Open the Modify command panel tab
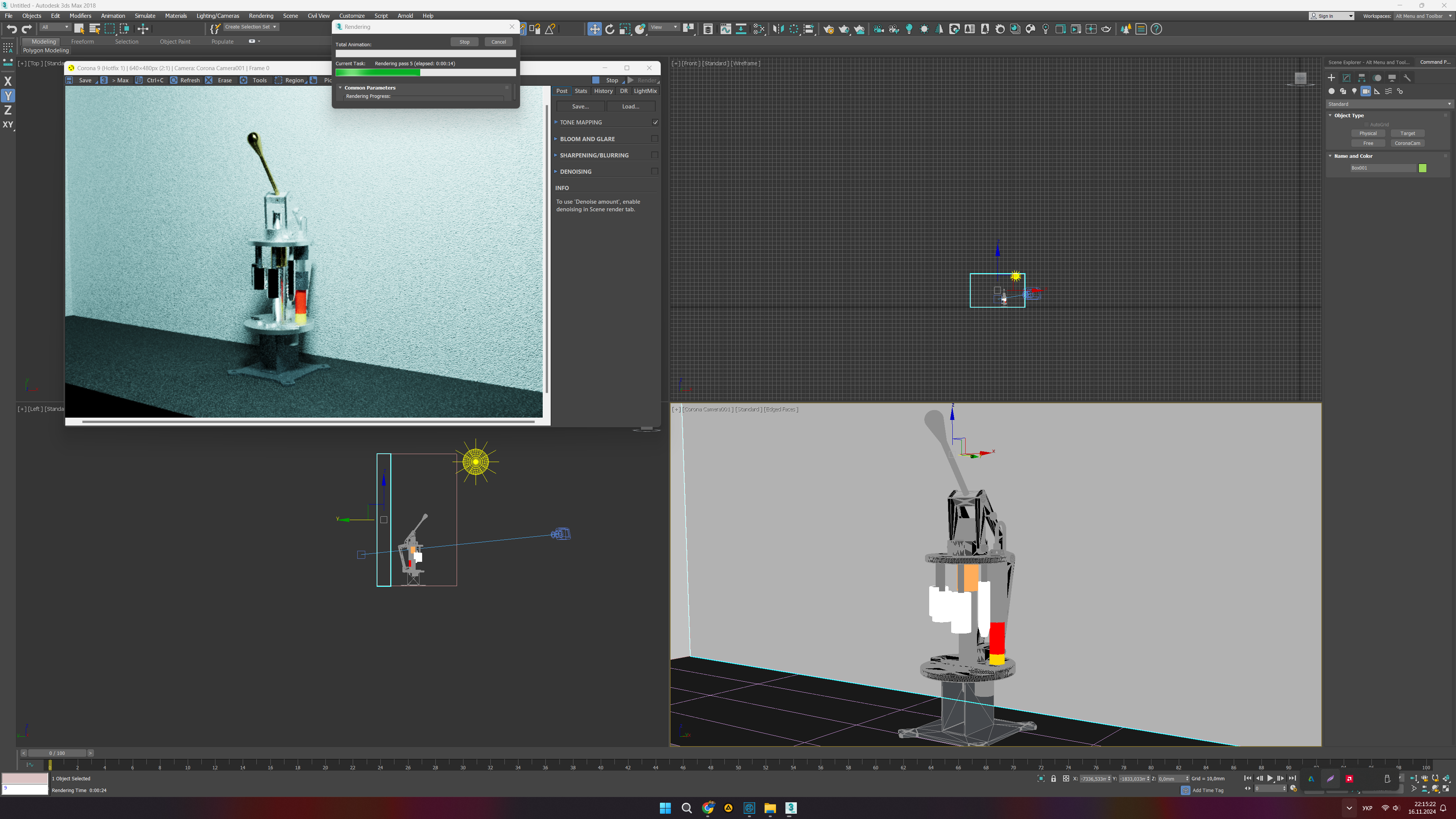This screenshot has height=819, width=1456. point(1346,78)
